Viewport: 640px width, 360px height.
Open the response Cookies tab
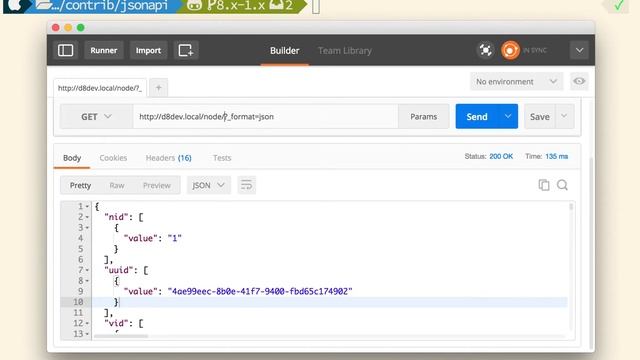pos(113,158)
